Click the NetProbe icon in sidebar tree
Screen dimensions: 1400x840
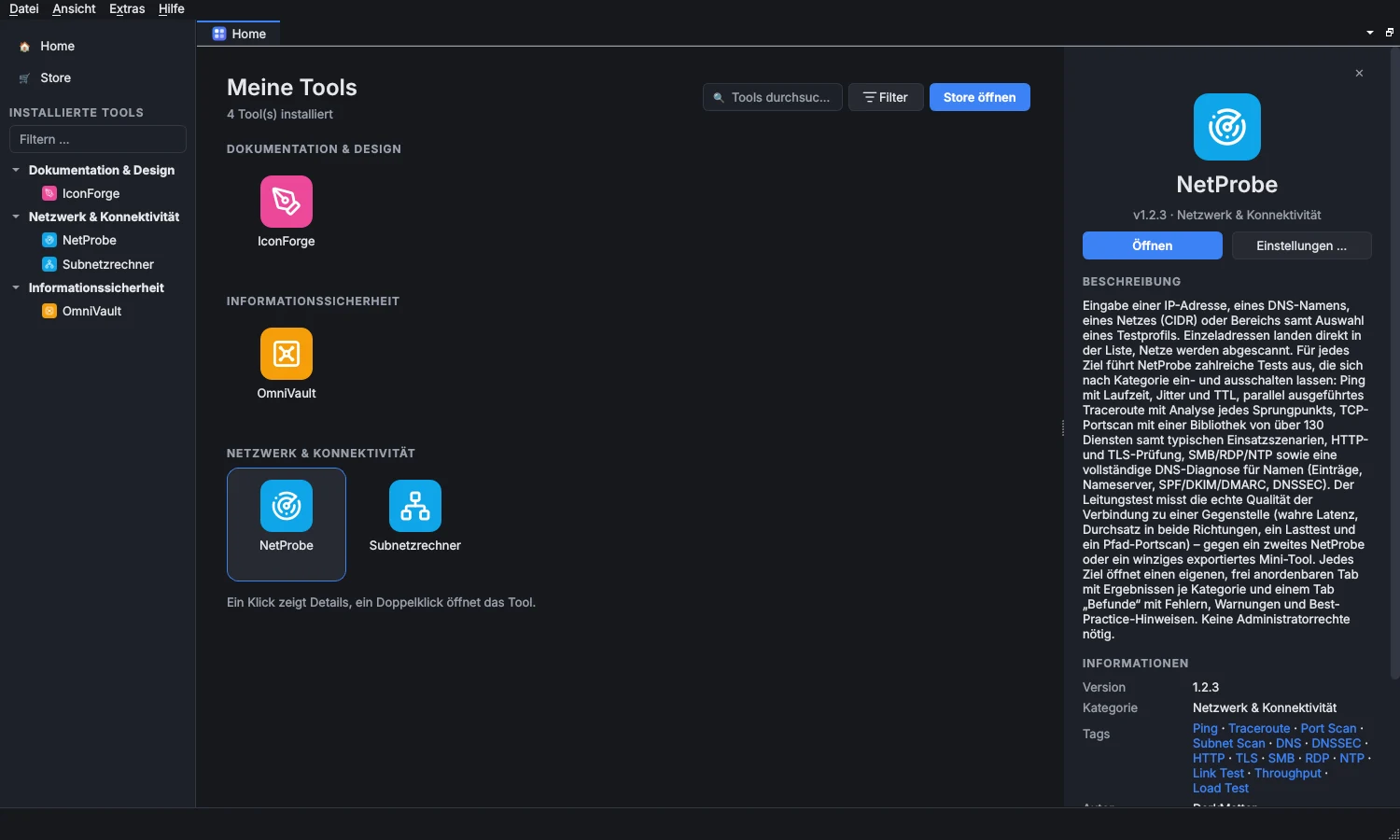point(49,240)
